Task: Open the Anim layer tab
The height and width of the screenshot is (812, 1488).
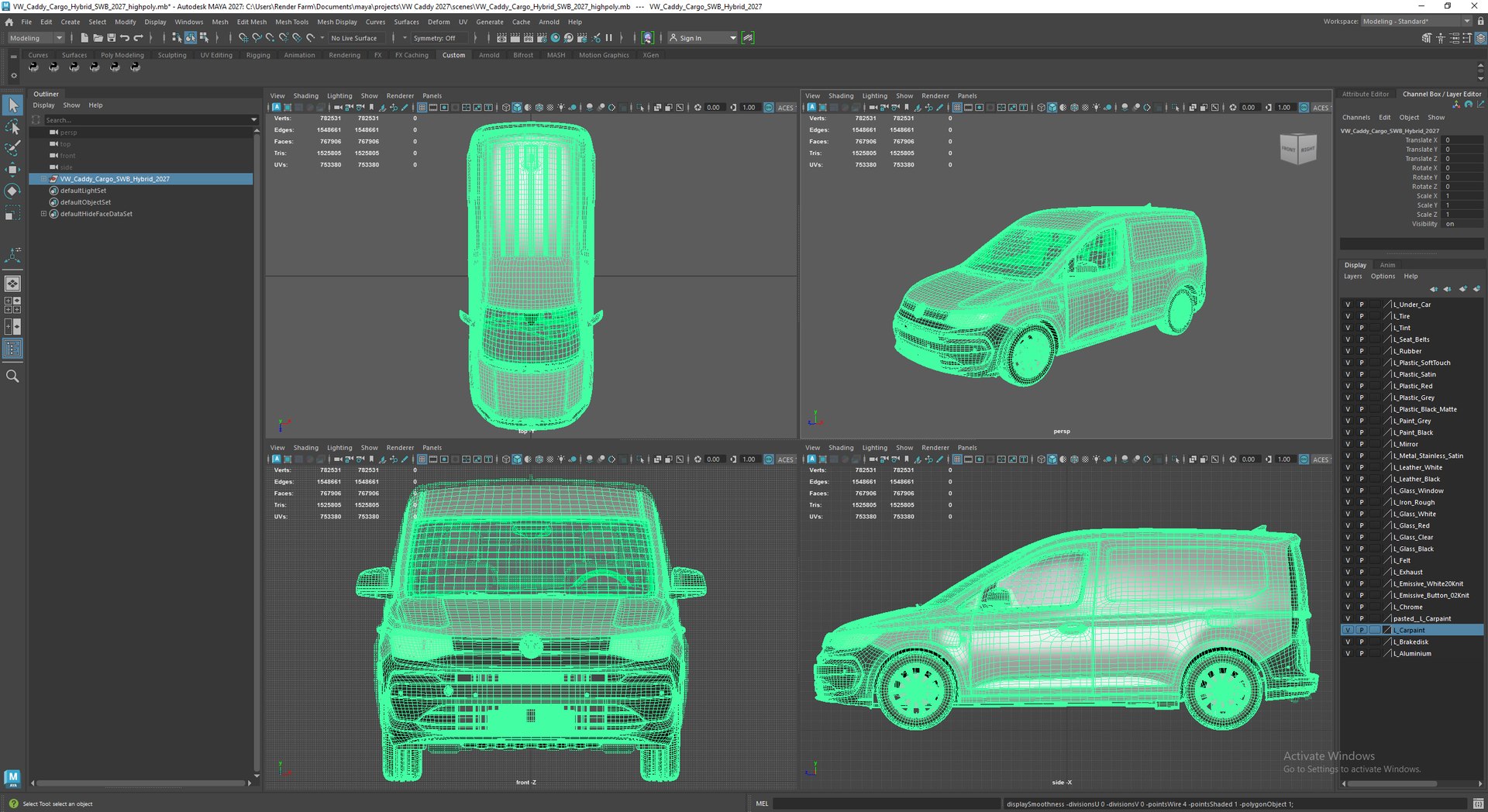Action: tap(1387, 265)
